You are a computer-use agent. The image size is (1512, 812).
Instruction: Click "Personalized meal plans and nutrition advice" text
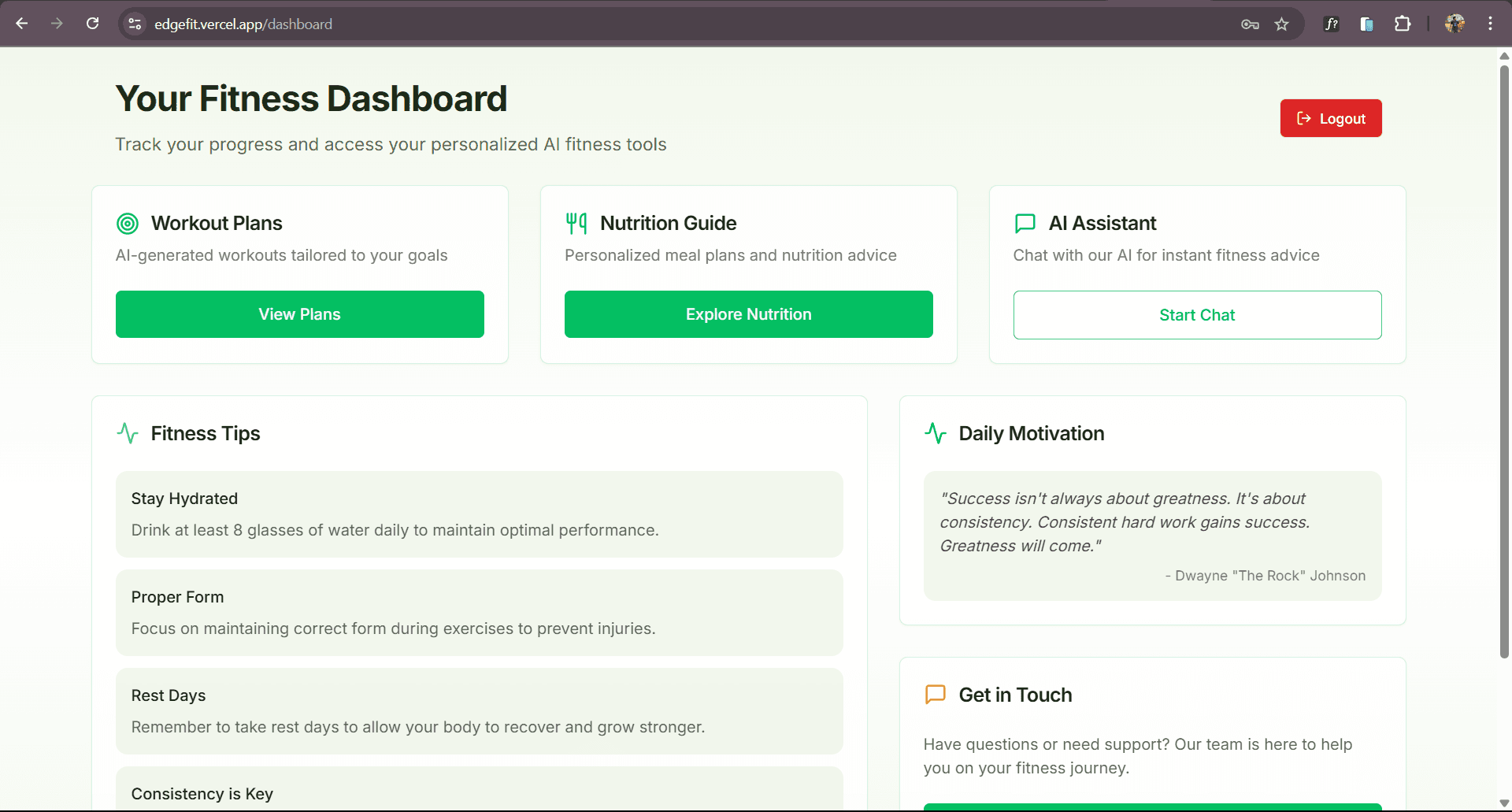click(731, 255)
